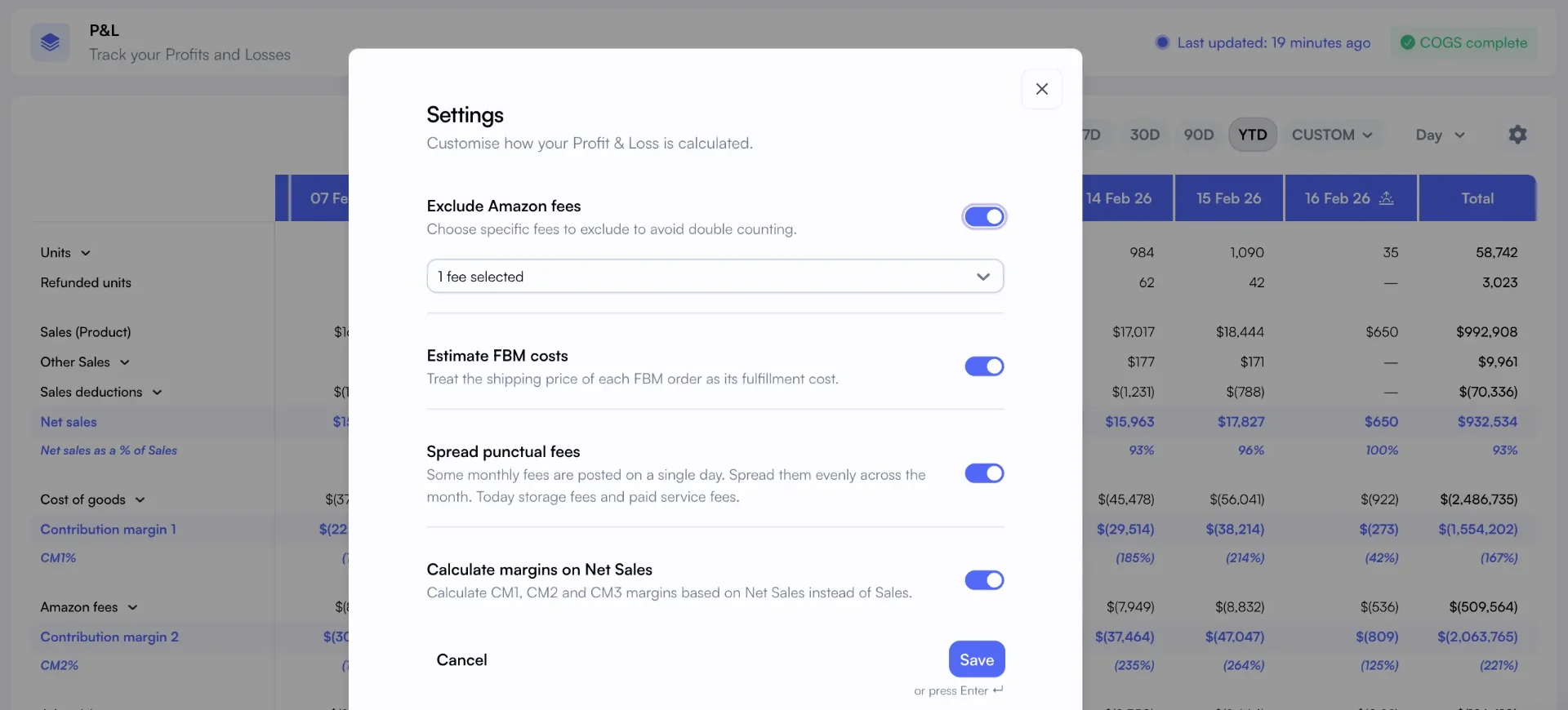Click the upload icon next to 16 Feb 26
The width and height of the screenshot is (1568, 710).
(x=1386, y=198)
